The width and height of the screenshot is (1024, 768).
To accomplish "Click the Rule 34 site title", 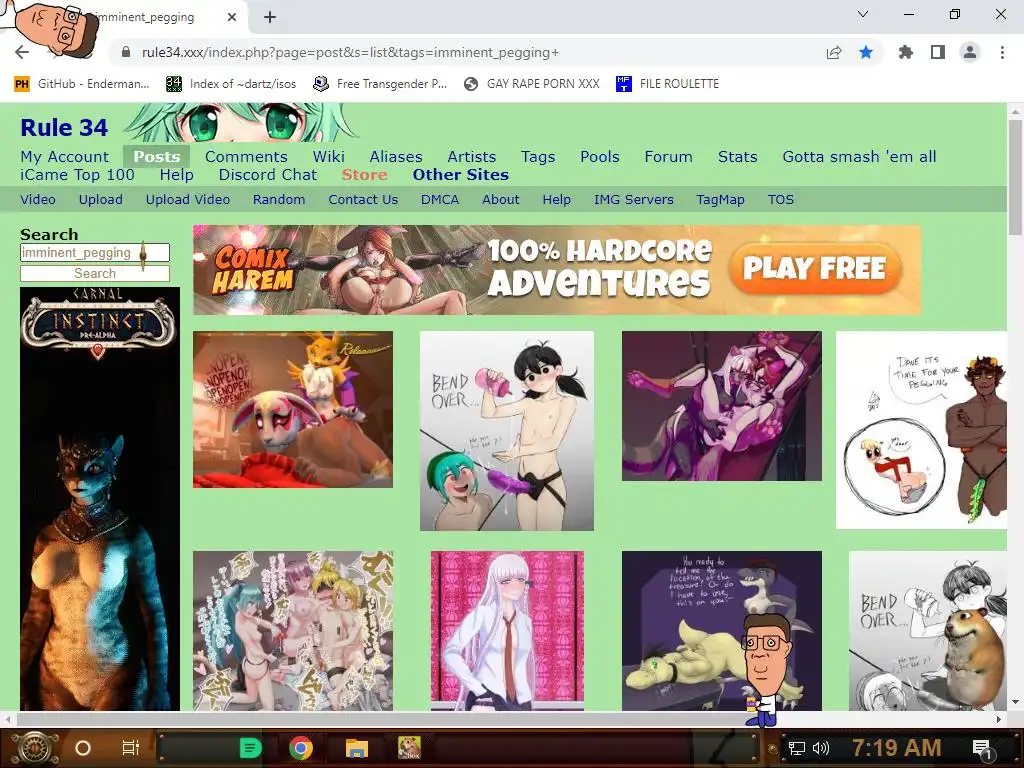I will pyautogui.click(x=64, y=127).
